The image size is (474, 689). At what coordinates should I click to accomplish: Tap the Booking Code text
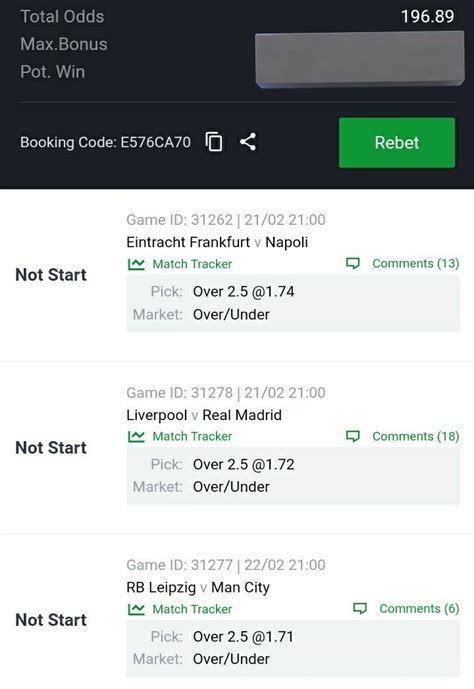pos(105,142)
